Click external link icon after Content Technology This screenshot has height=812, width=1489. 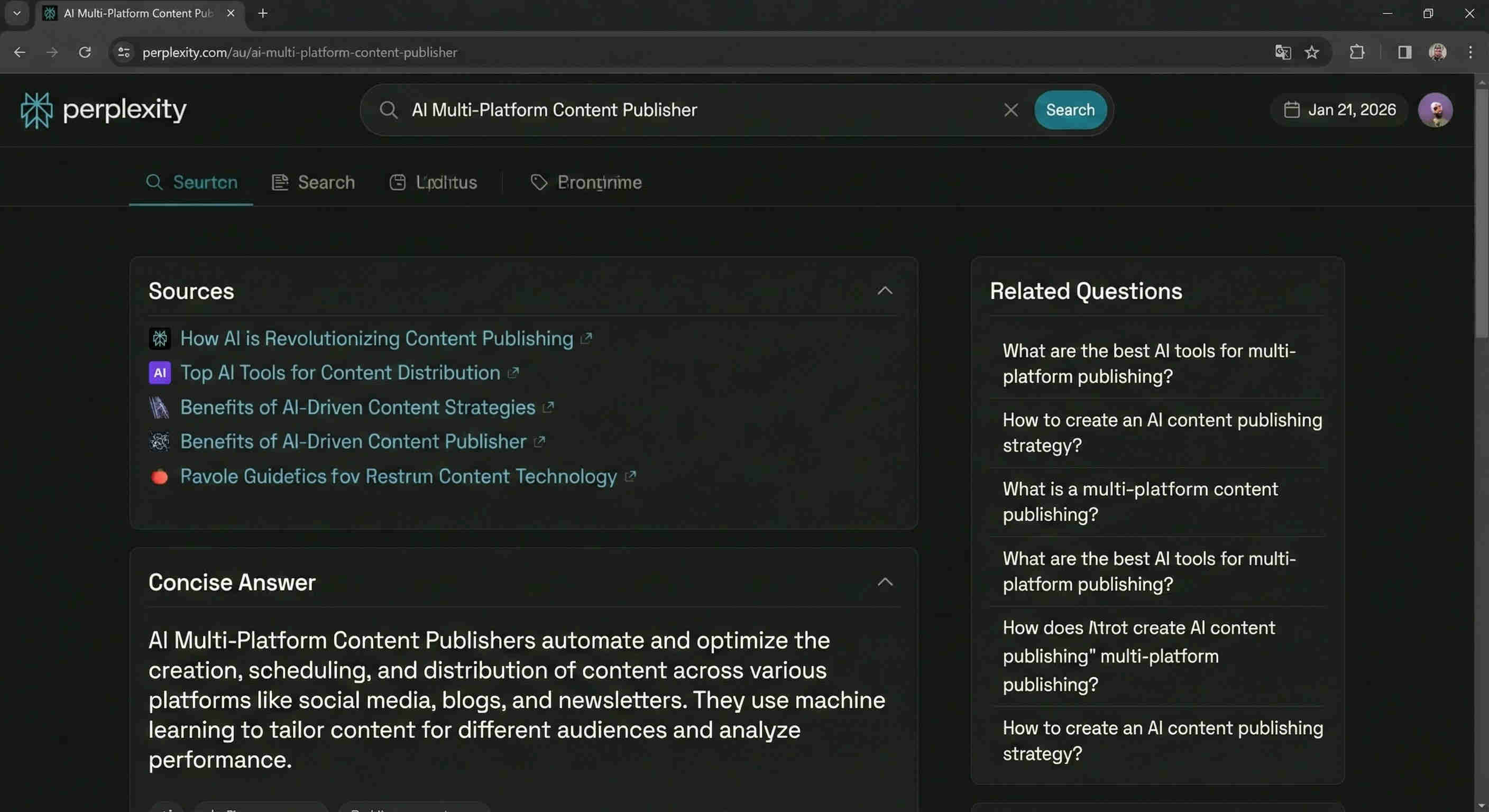(x=630, y=476)
